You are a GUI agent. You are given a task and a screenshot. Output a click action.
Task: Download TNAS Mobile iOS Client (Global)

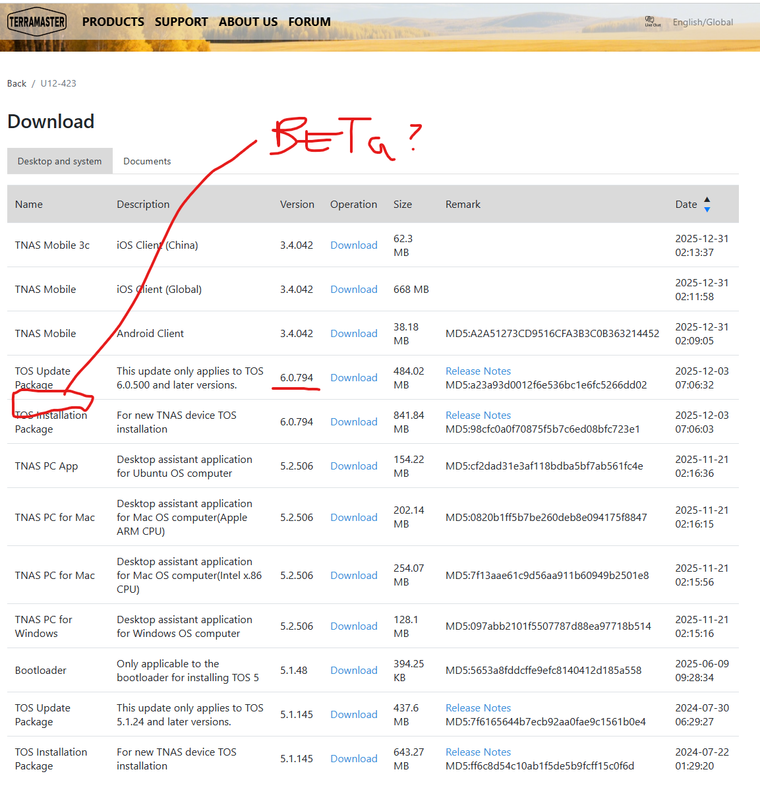(x=353, y=289)
